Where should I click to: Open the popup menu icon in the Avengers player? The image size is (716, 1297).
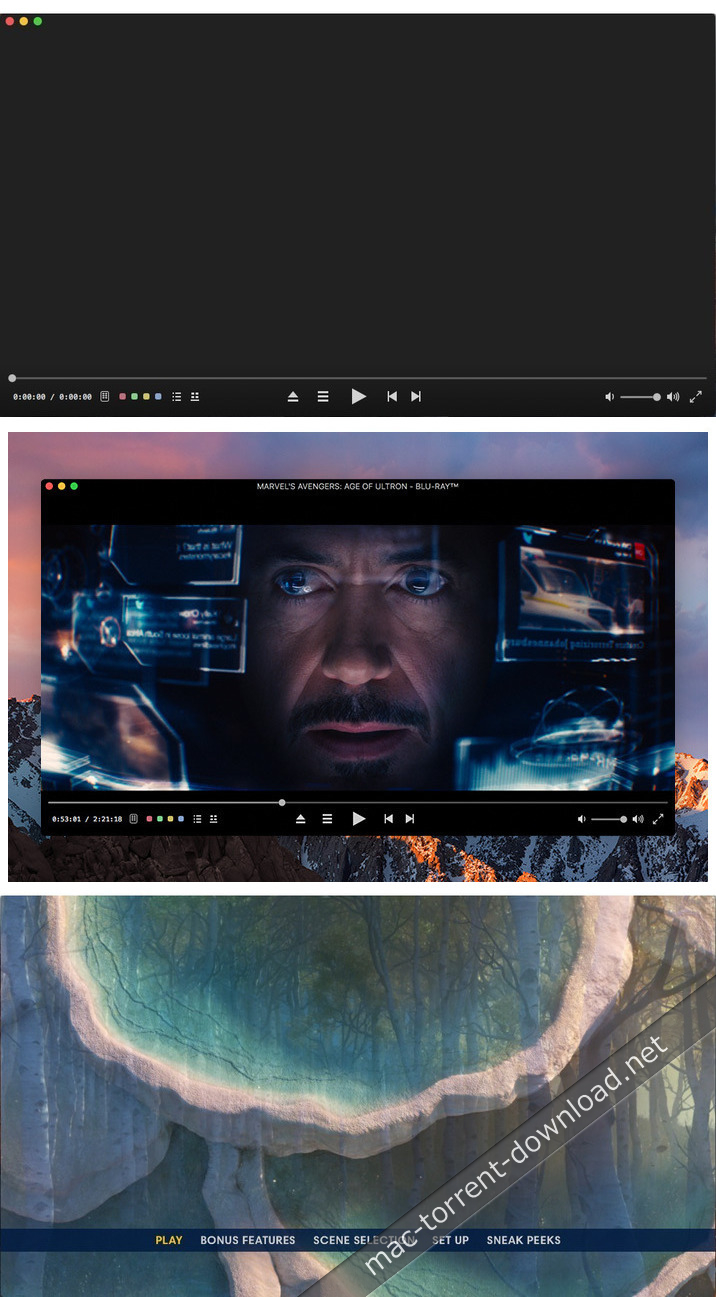[213, 819]
